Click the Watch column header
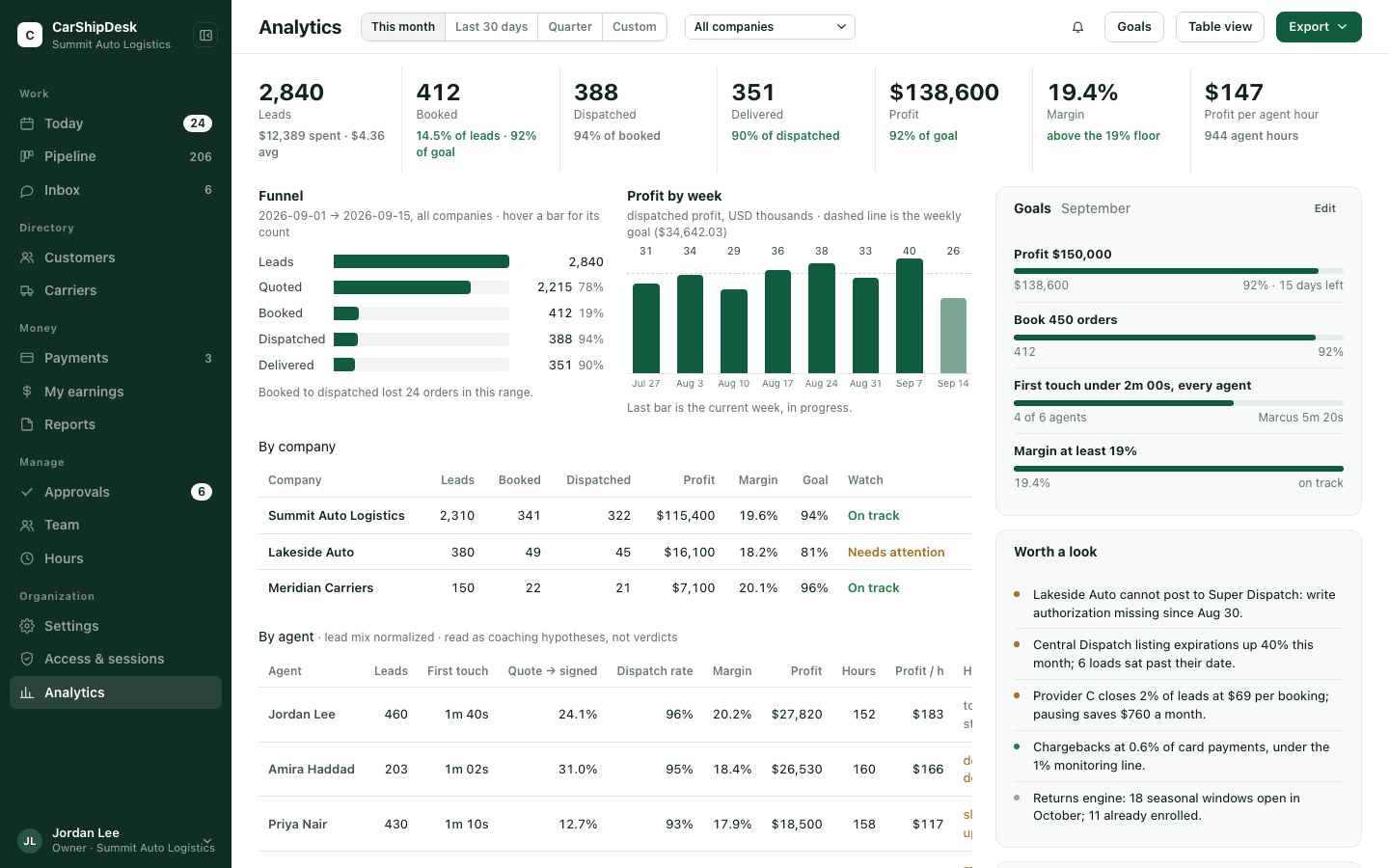The width and height of the screenshot is (1389, 868). pos(865,480)
